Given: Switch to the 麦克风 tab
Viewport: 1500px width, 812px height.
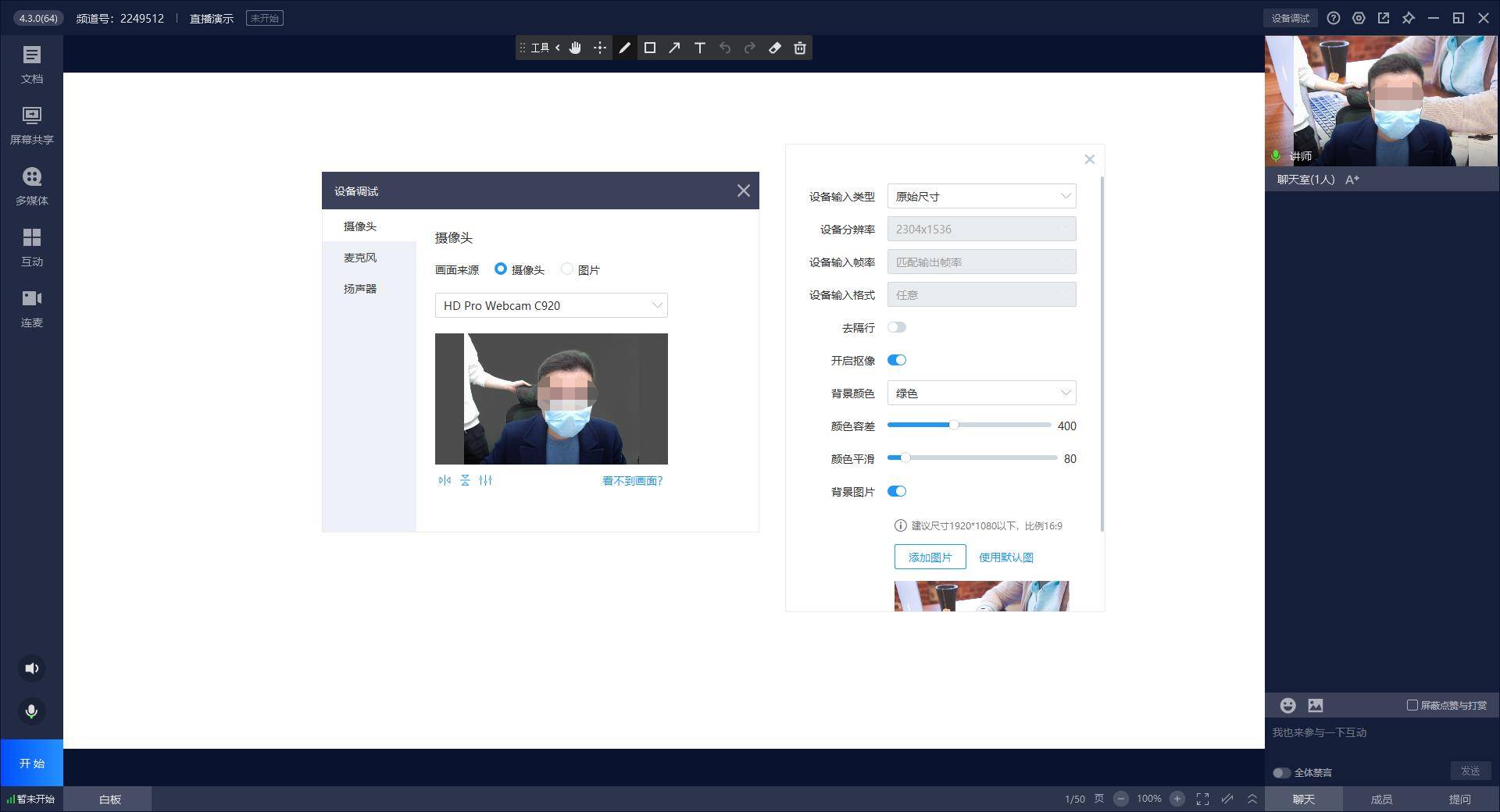Looking at the screenshot, I should click(360, 258).
